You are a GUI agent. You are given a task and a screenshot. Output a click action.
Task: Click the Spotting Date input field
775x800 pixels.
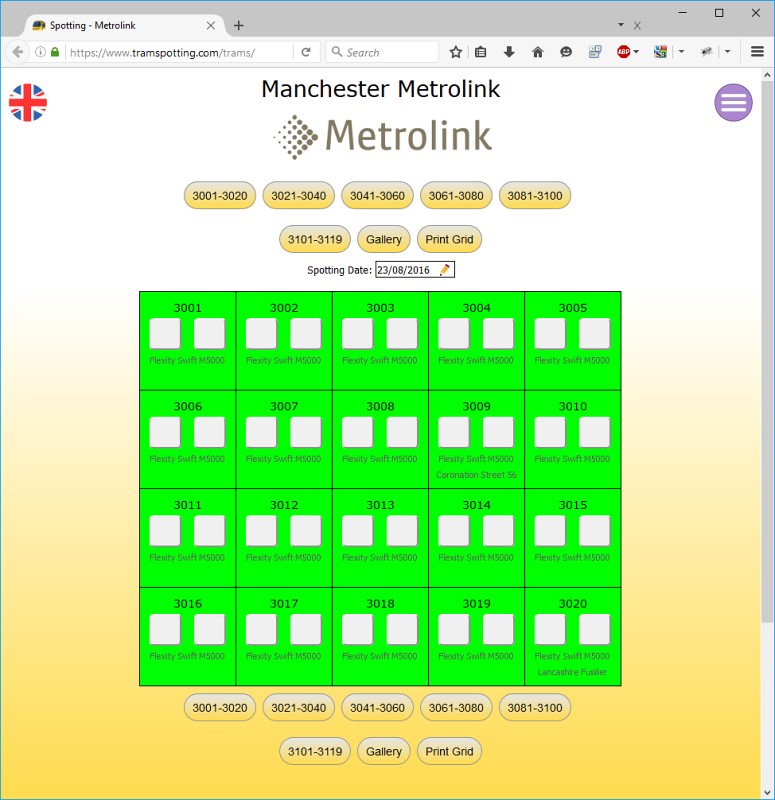tap(415, 270)
